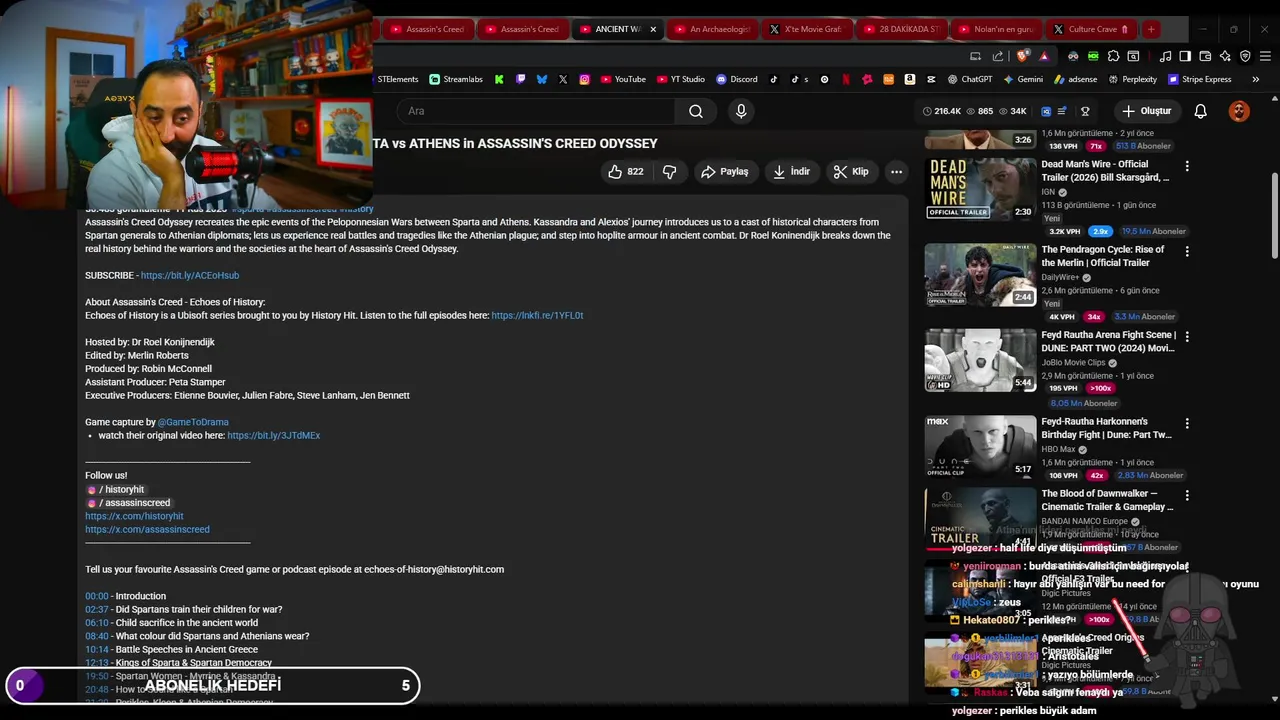
Task: Open a new browser tab
Action: pos(1151,29)
